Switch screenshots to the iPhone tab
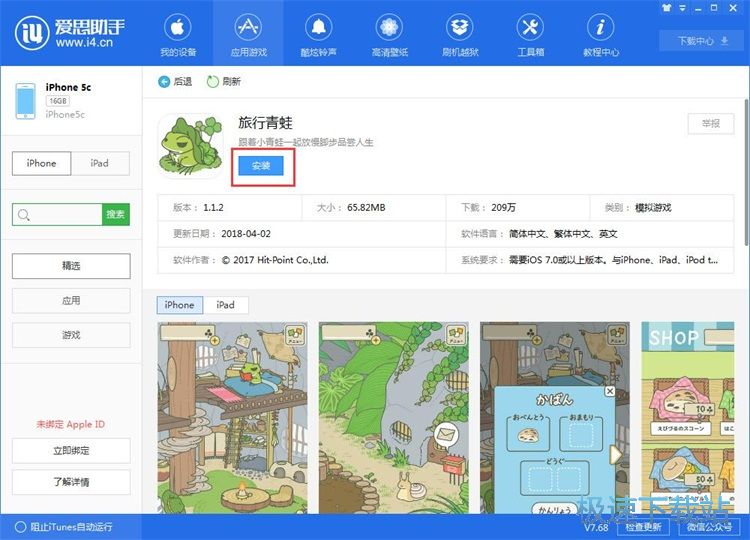This screenshot has height=540, width=750. click(x=180, y=305)
